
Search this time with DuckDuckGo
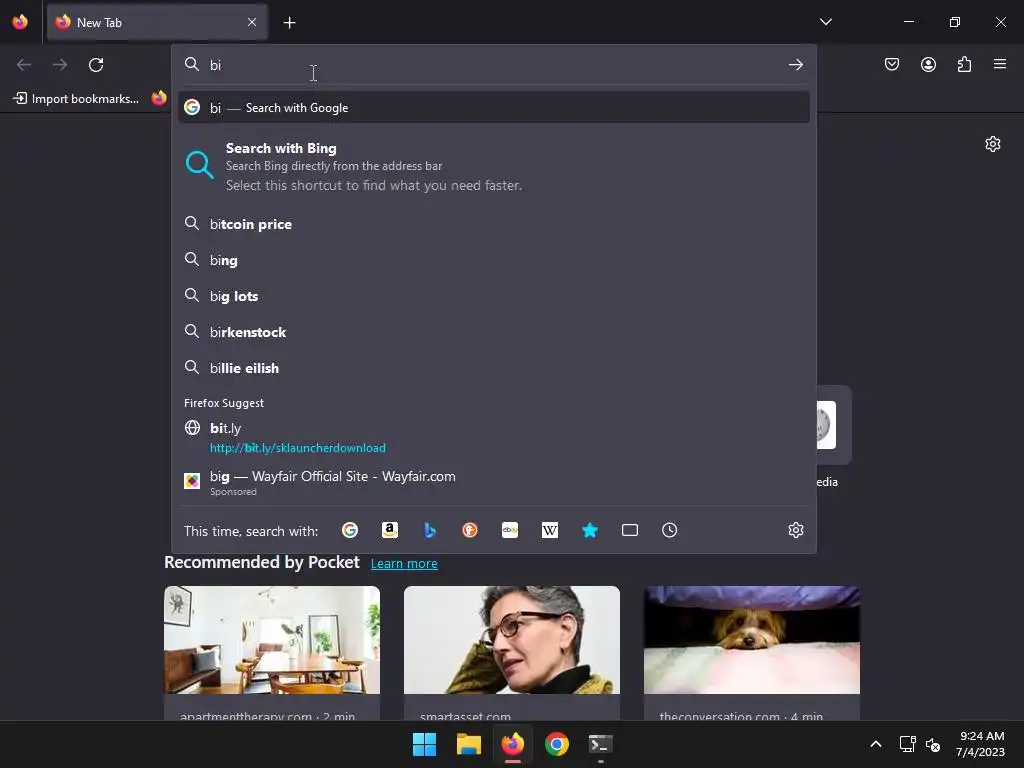(470, 530)
